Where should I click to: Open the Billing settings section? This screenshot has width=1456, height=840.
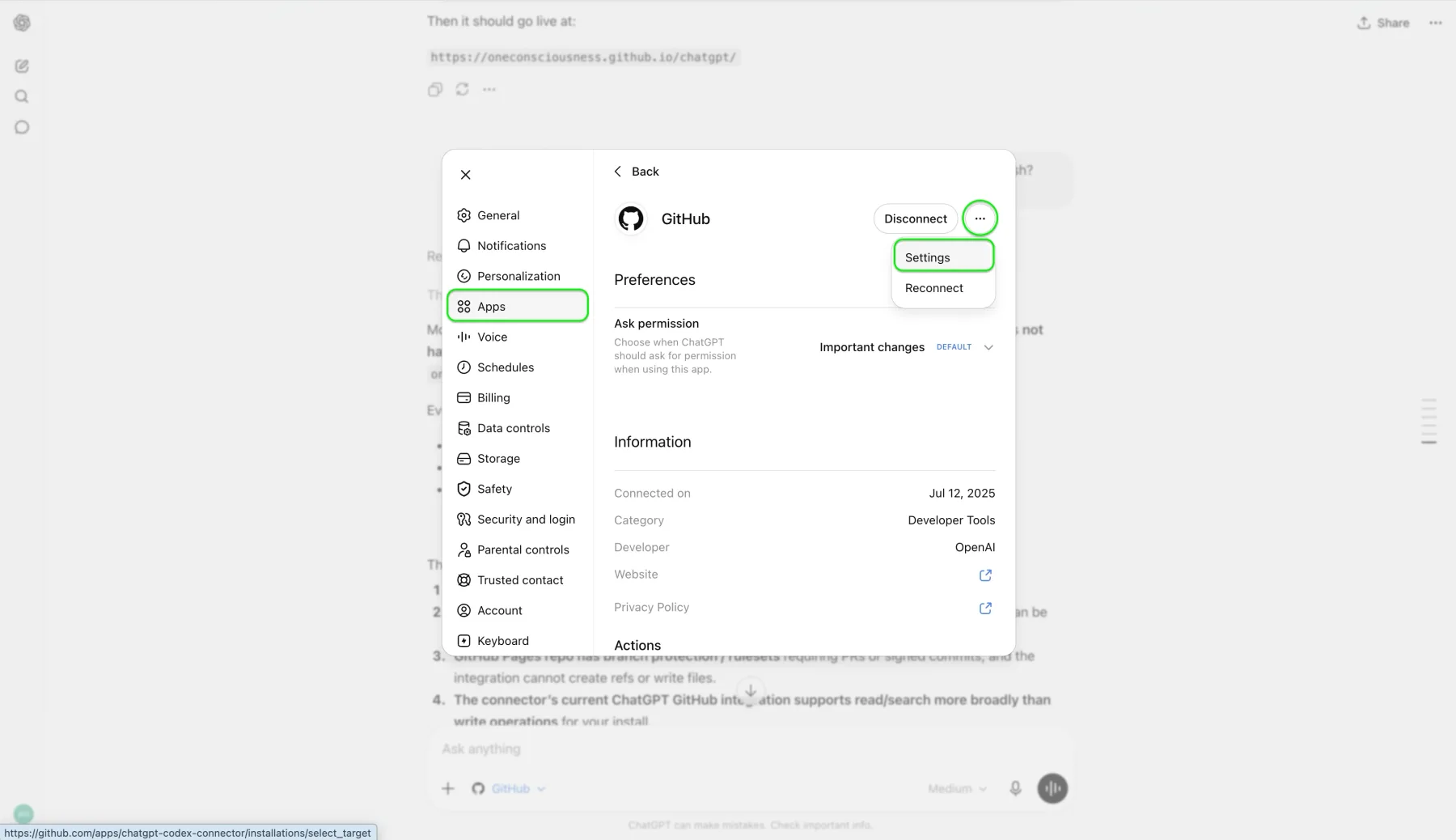518,397
